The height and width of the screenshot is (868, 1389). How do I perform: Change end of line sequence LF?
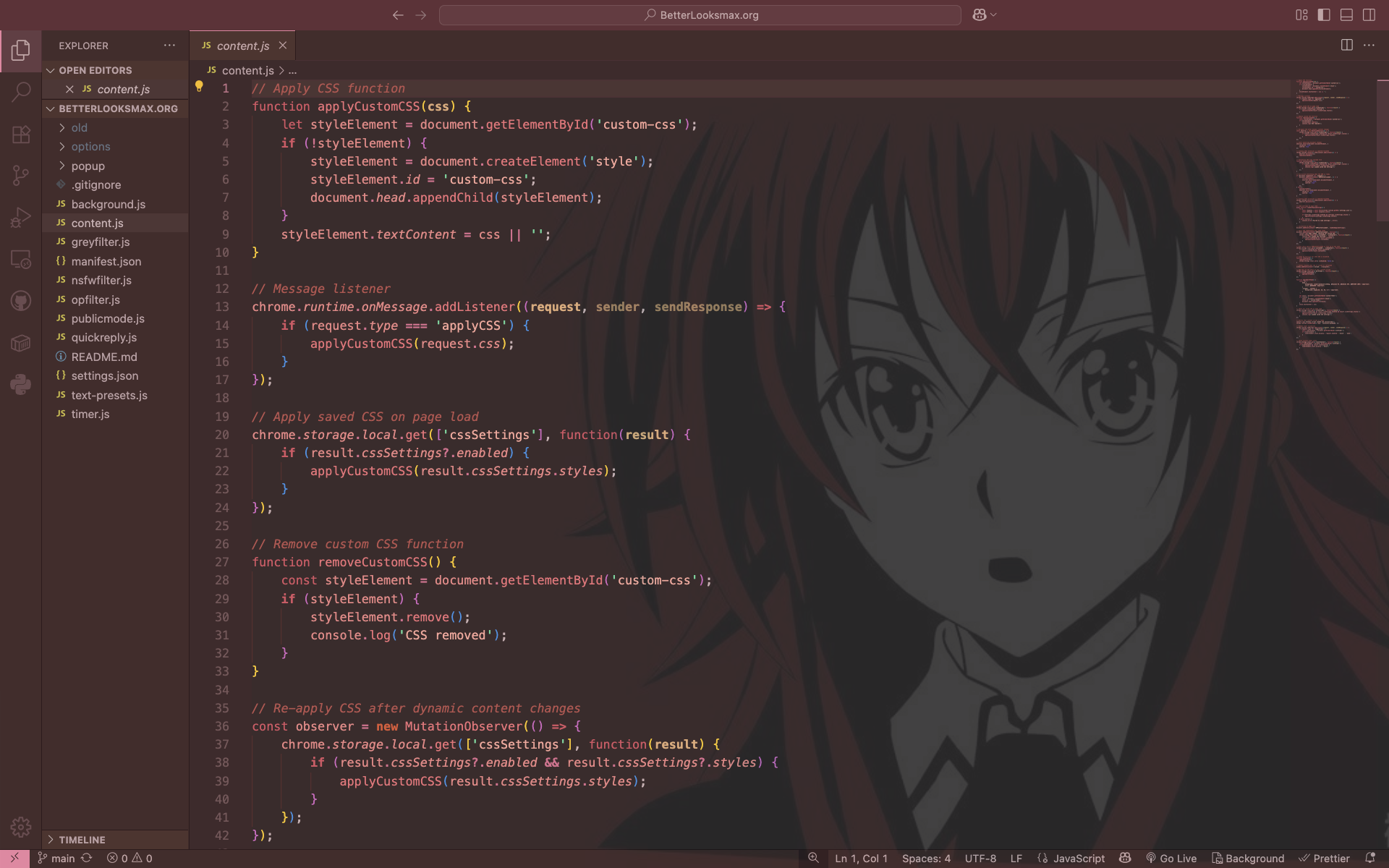pyautogui.click(x=1016, y=858)
